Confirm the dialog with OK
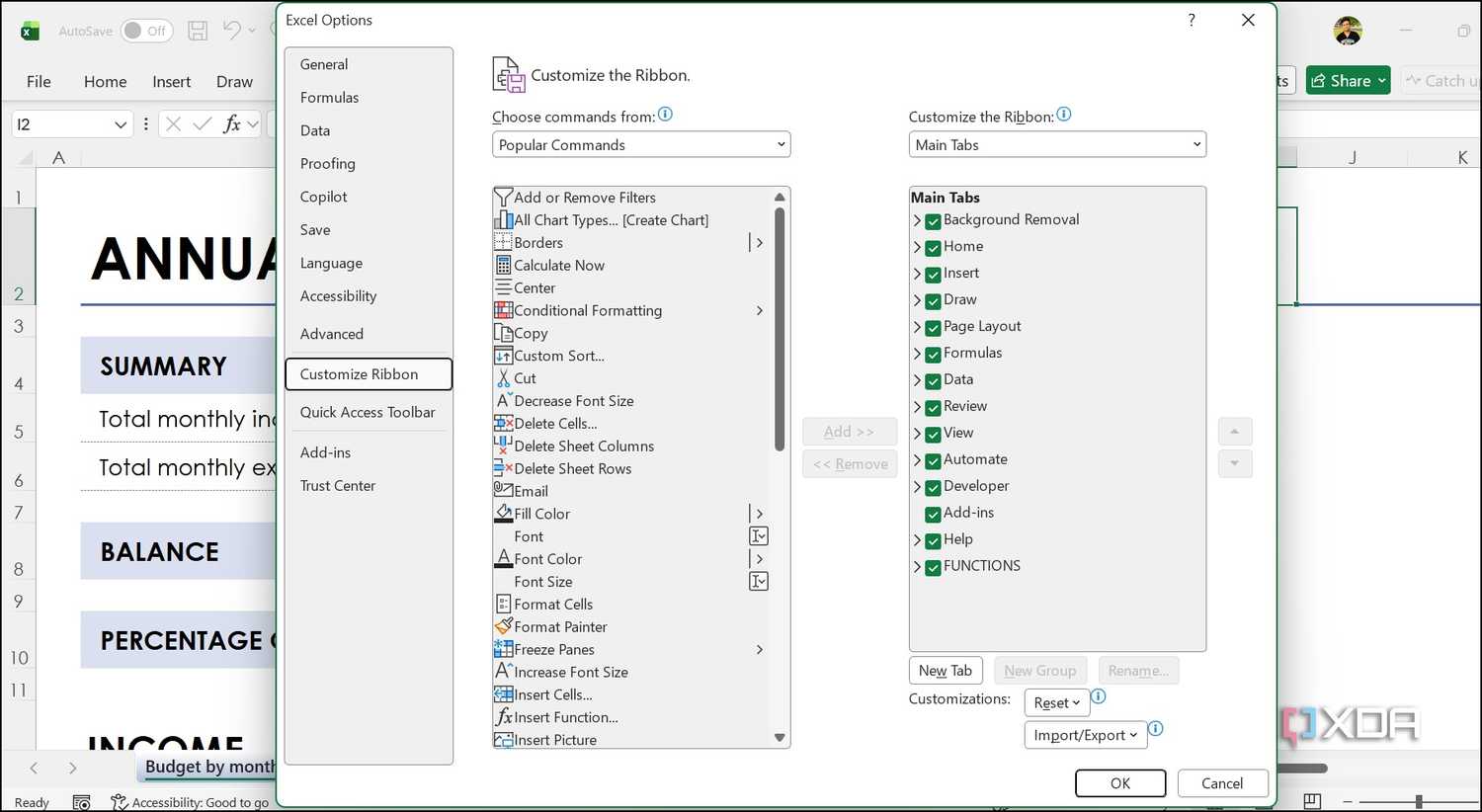 click(1120, 783)
